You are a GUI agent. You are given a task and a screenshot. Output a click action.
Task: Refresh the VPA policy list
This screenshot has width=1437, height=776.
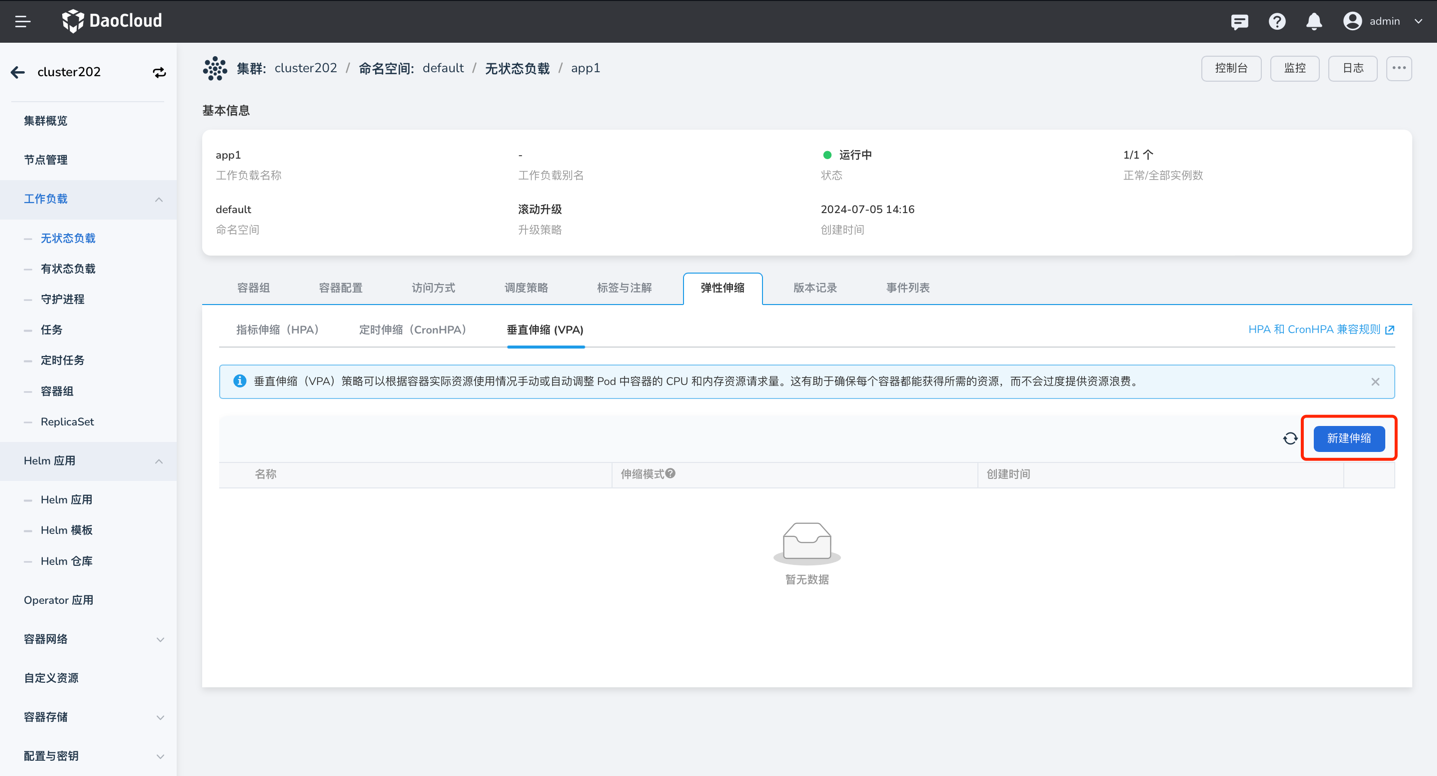[x=1290, y=439]
